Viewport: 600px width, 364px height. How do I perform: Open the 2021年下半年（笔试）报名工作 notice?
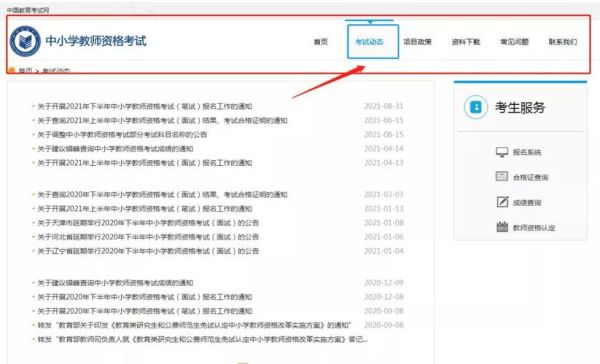pyautogui.click(x=145, y=106)
